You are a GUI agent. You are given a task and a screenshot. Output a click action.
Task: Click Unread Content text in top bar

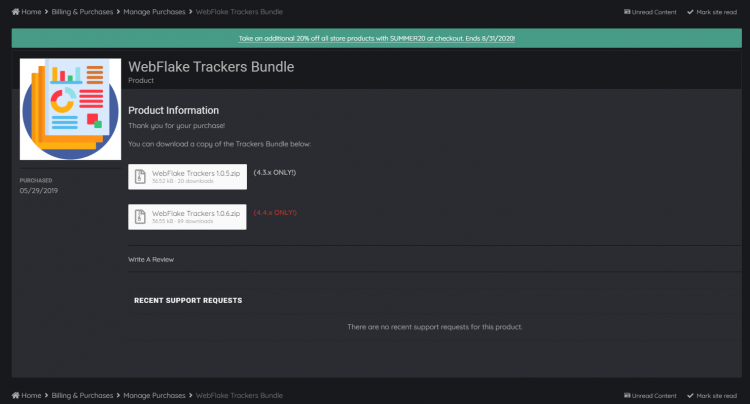point(656,12)
